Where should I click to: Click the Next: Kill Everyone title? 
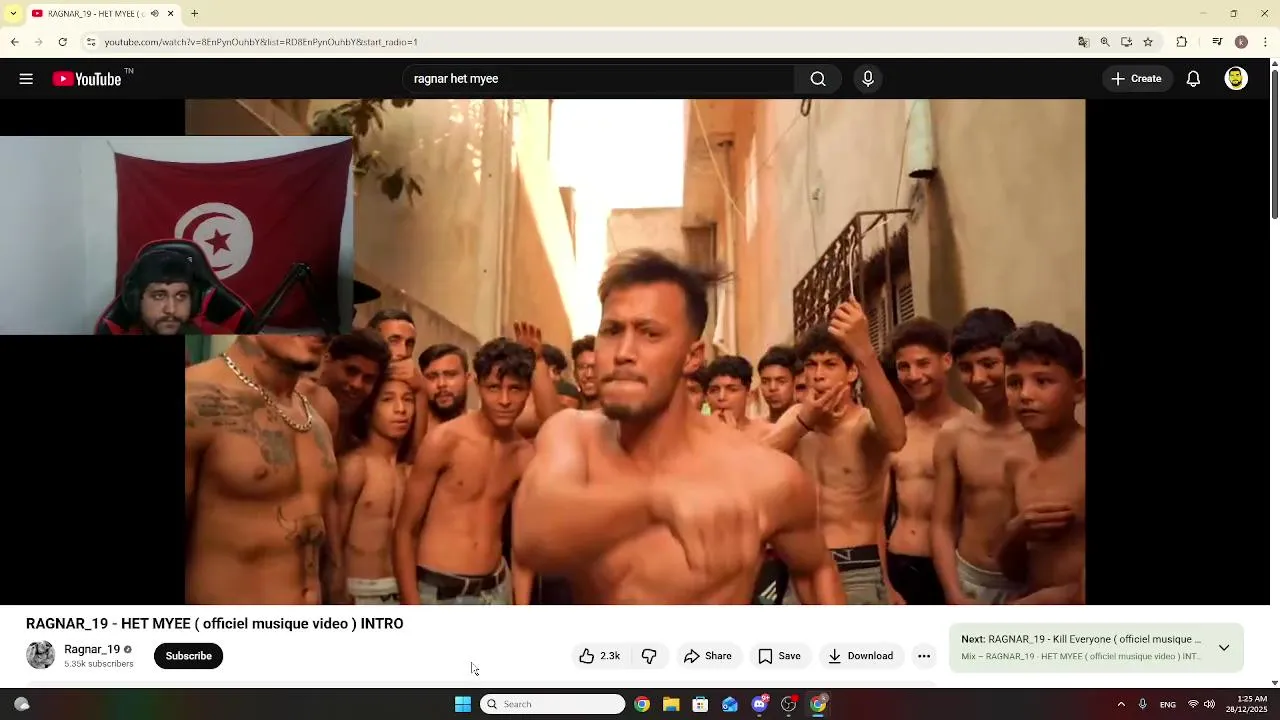[1081, 639]
